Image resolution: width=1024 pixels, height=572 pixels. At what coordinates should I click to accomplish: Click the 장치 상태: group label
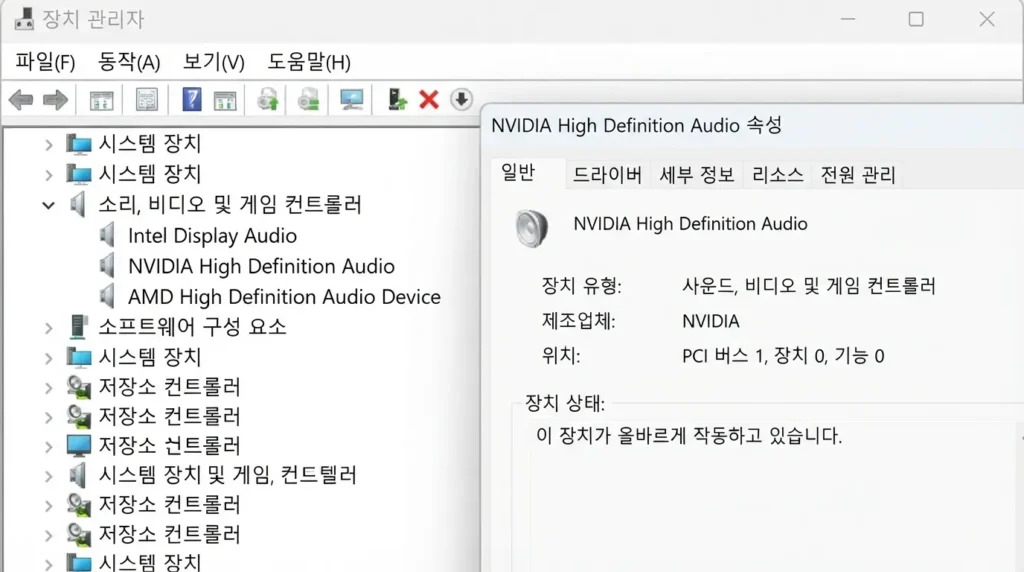coord(565,404)
